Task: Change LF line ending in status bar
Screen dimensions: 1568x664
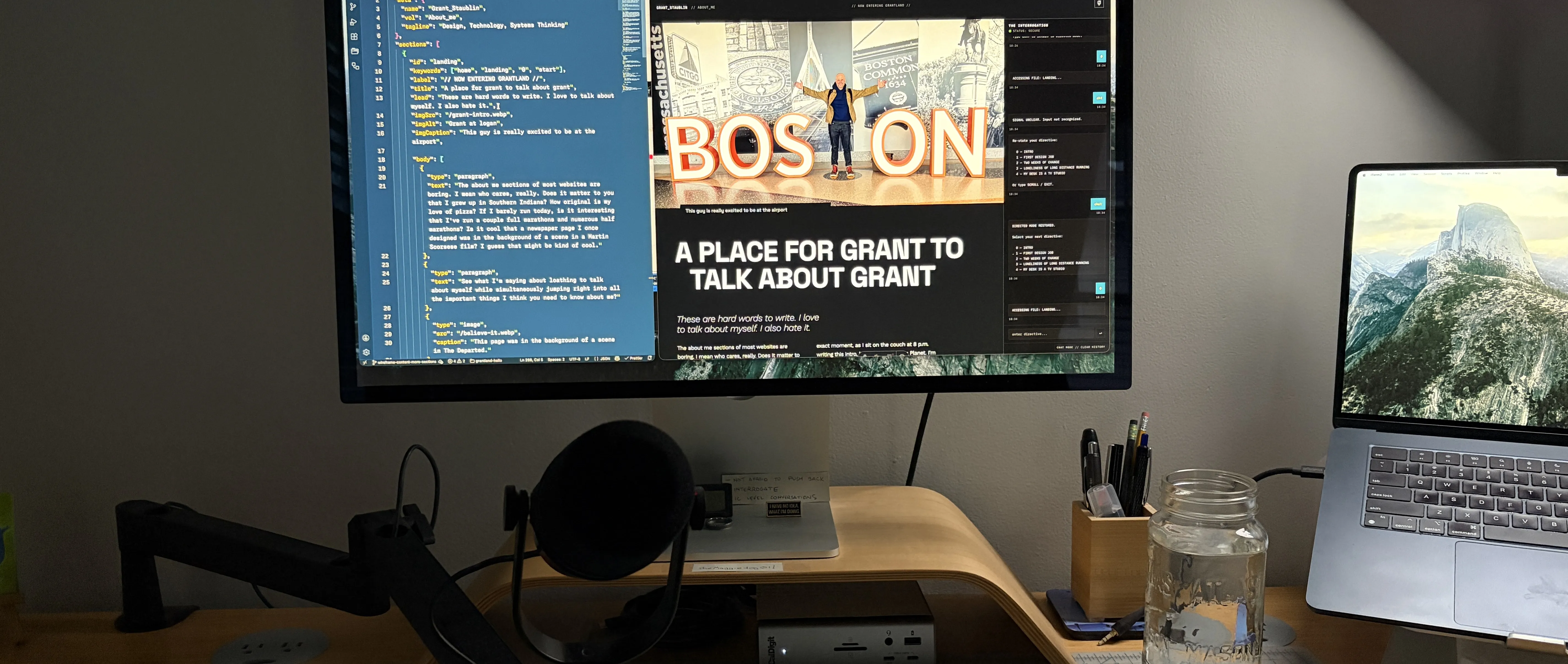Action: (x=587, y=359)
